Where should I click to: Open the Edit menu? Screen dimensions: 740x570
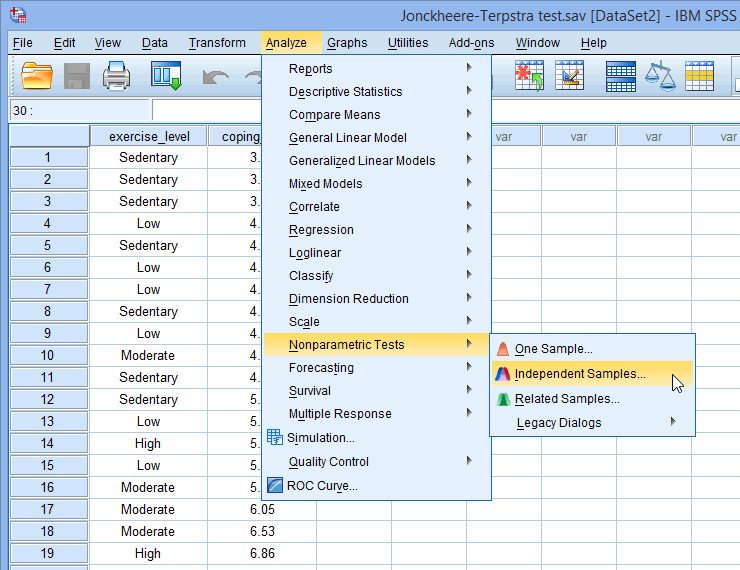(x=64, y=43)
